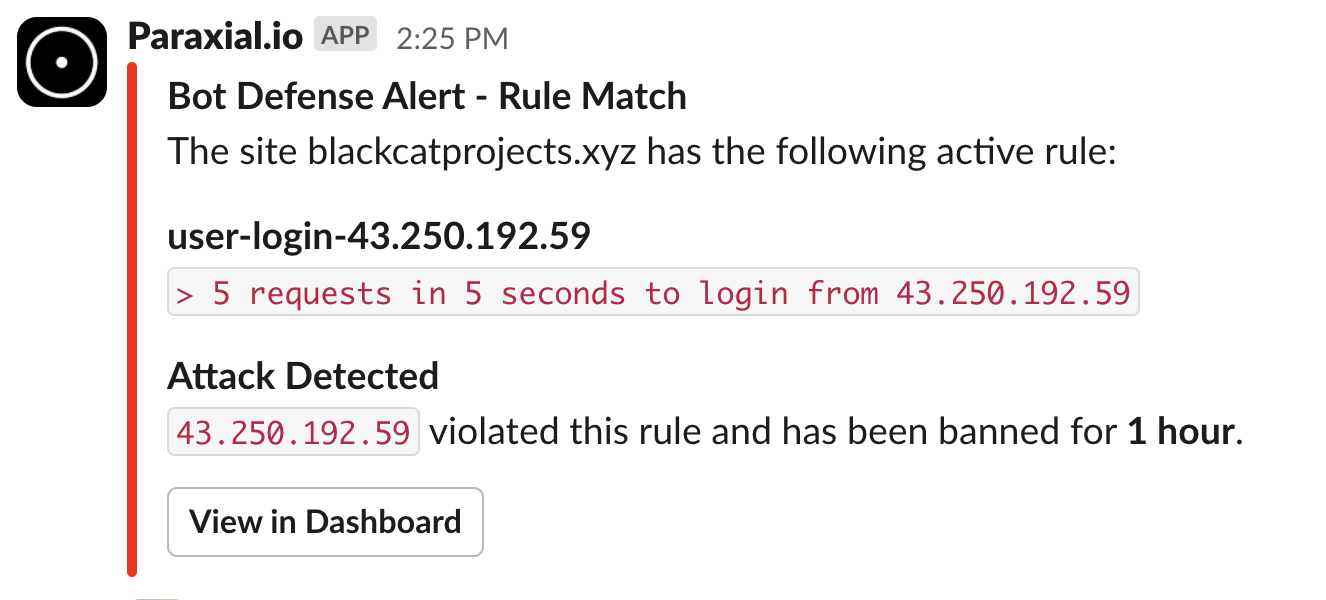Screen dimensions: 1326x600
Task: Click the APP badge beside Paraxial.io
Action: click(x=345, y=36)
